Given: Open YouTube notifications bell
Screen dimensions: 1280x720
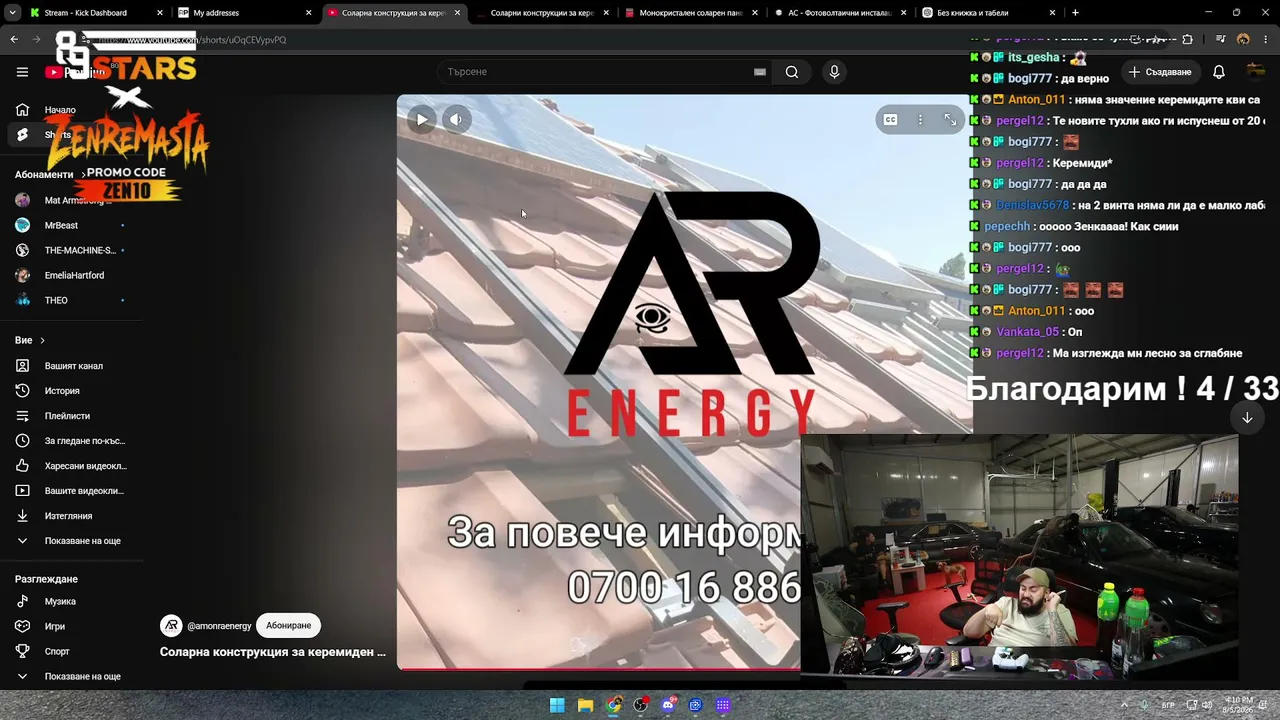Looking at the screenshot, I should 1219,72.
